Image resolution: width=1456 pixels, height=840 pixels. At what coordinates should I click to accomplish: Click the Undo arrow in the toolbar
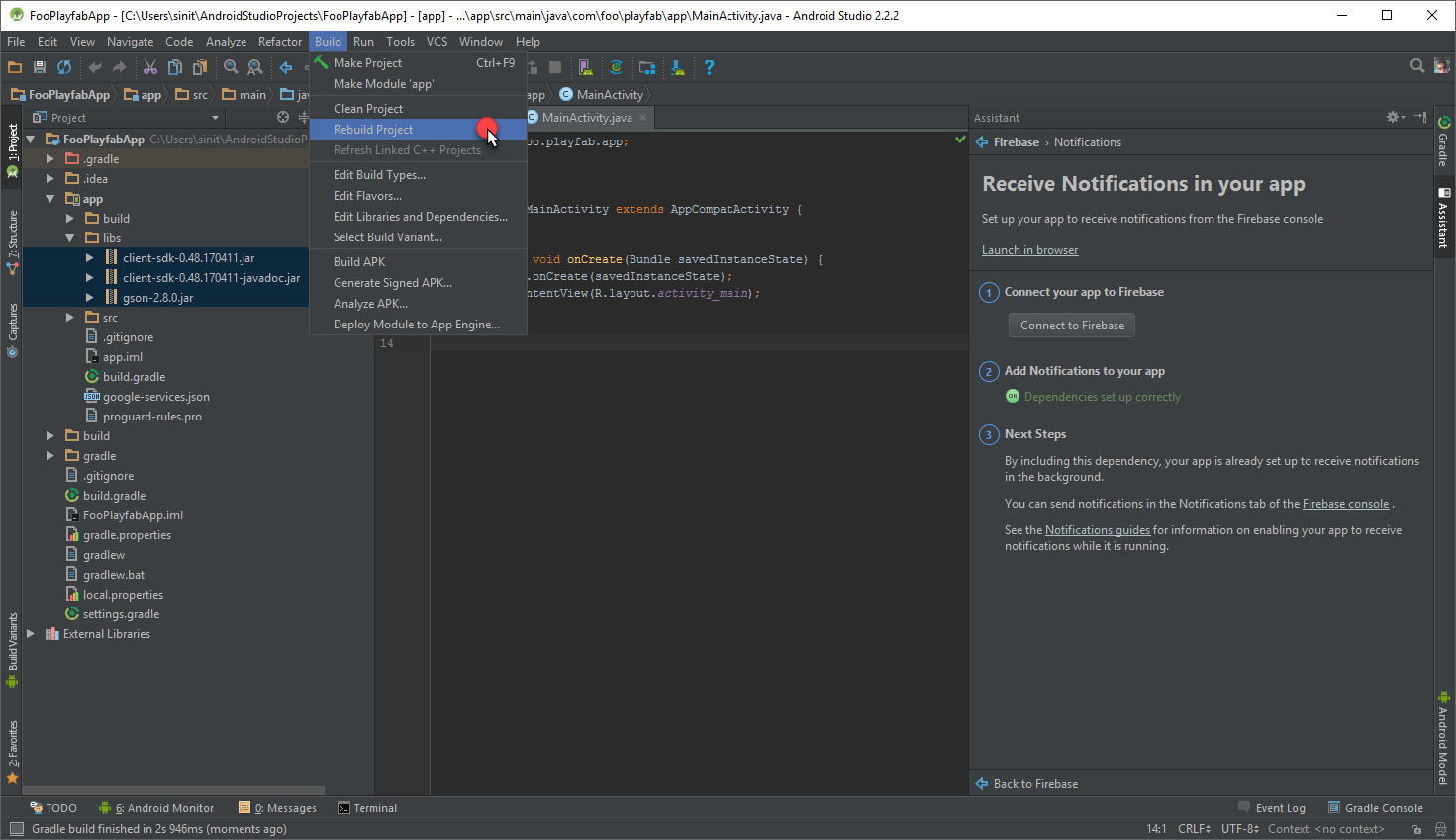95,67
